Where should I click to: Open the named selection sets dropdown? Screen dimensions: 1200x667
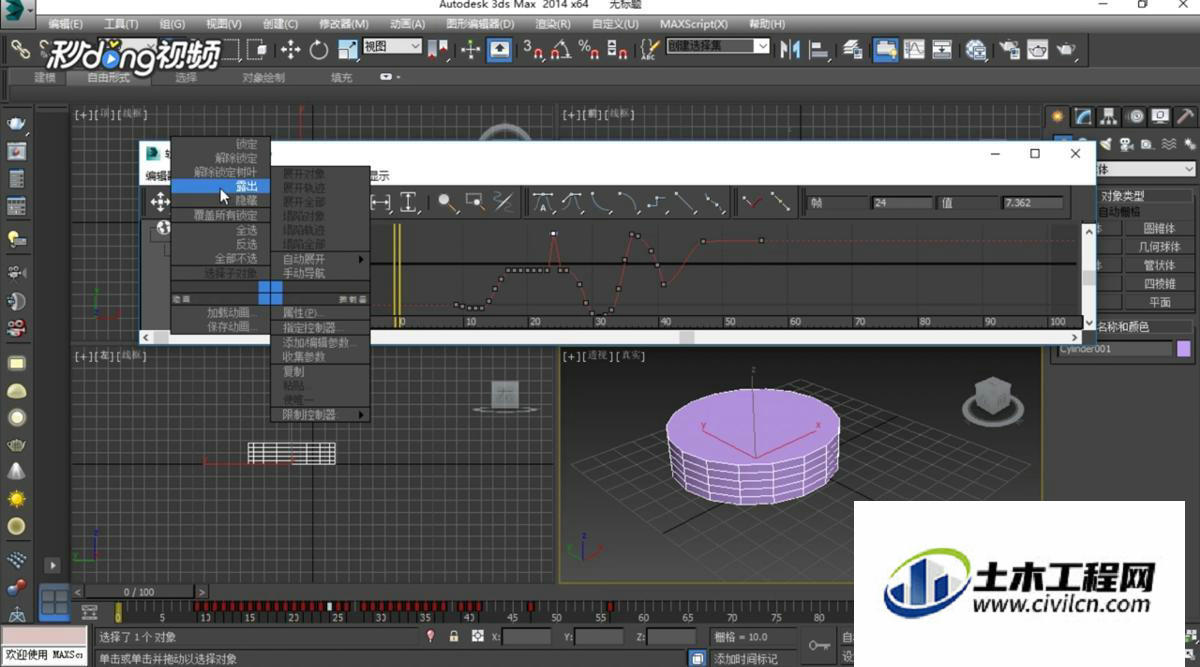tap(718, 46)
